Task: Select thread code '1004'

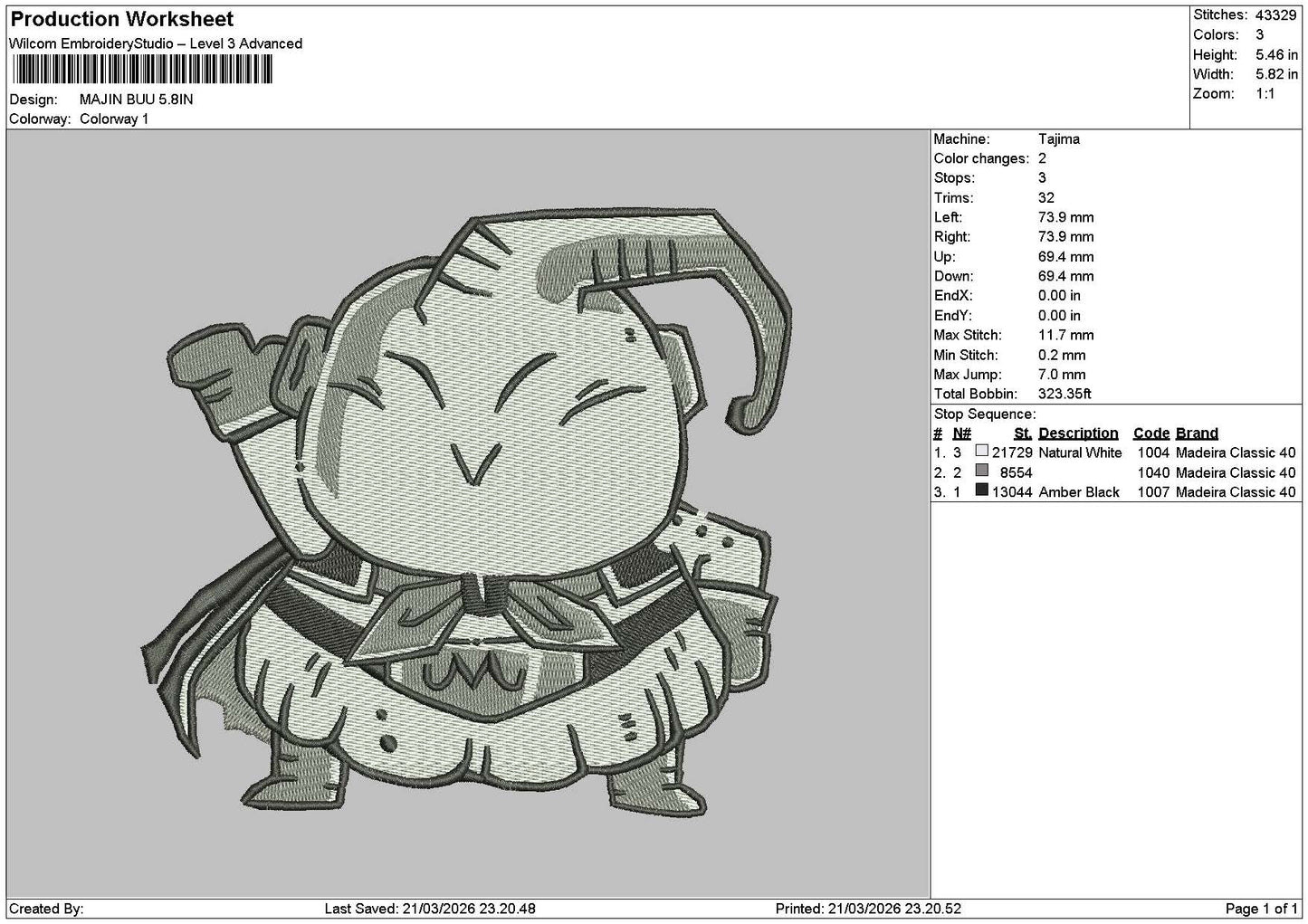Action: tap(1153, 453)
